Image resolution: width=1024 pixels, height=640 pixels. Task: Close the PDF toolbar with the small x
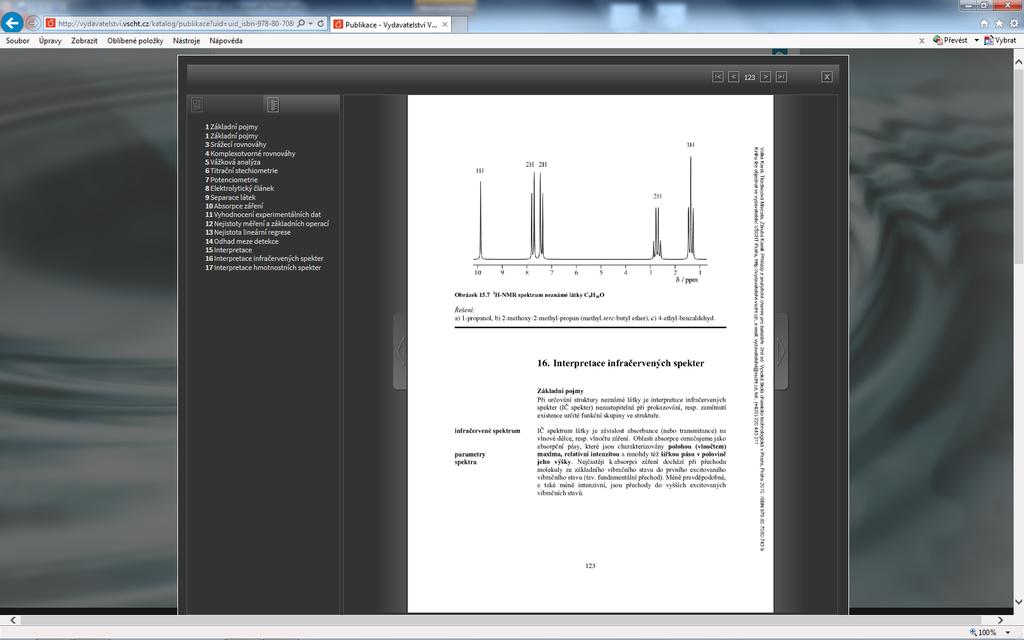click(x=921, y=40)
